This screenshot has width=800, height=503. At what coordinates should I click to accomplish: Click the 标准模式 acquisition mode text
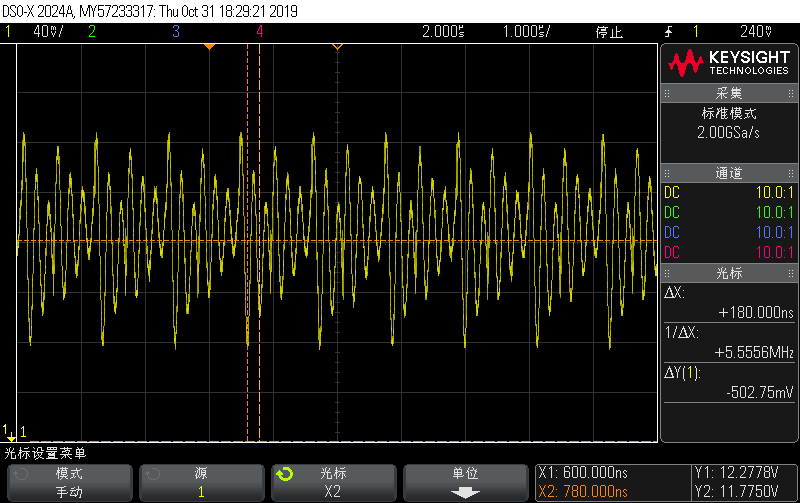(729, 113)
